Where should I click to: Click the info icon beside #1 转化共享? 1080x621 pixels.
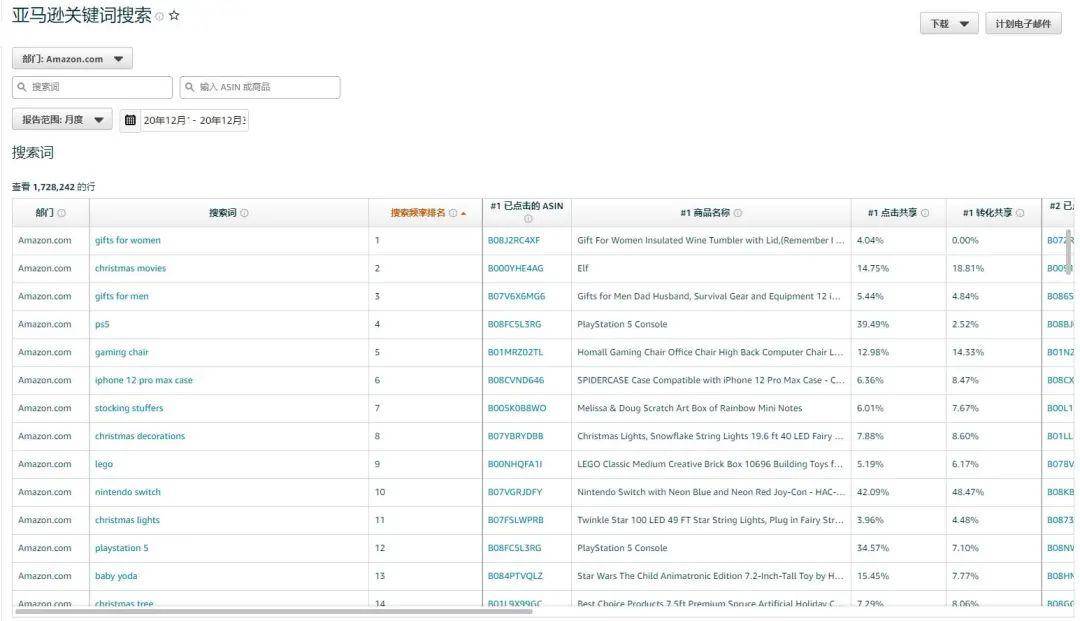point(1020,213)
